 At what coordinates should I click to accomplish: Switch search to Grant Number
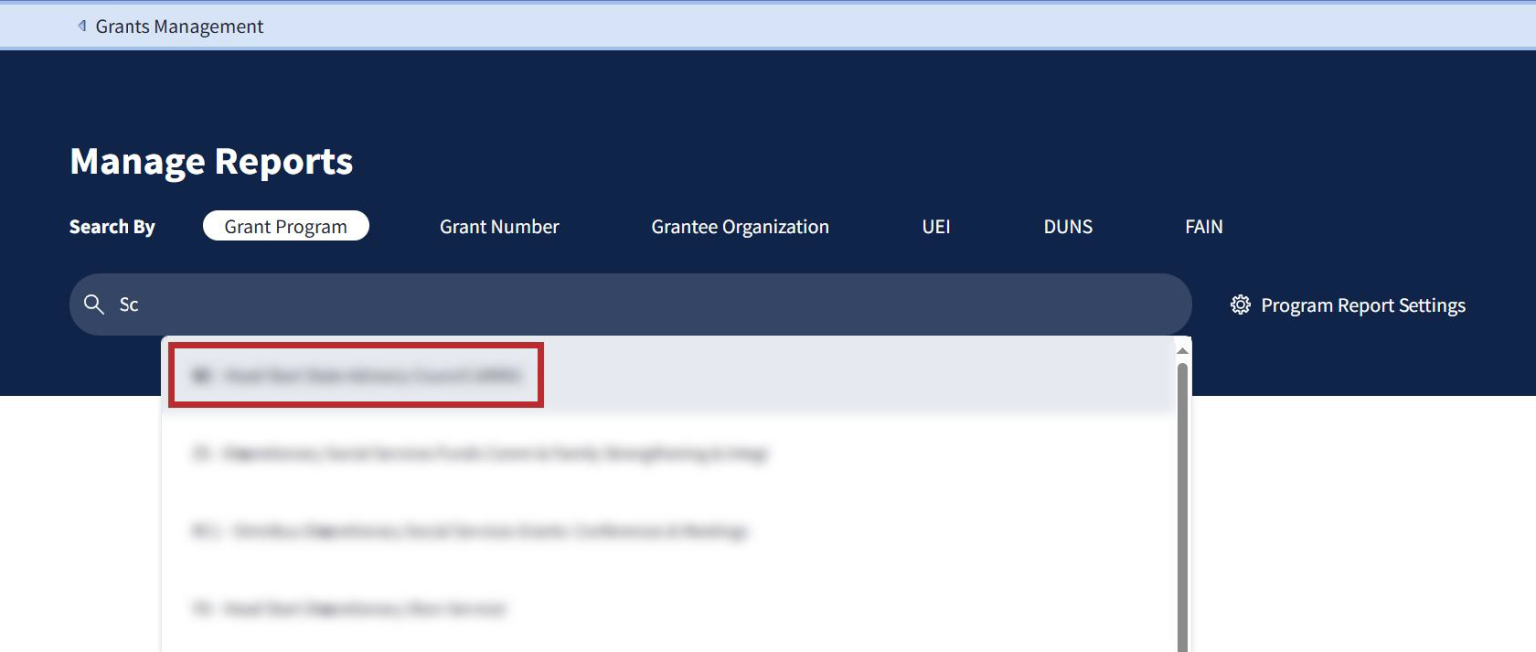pos(499,227)
